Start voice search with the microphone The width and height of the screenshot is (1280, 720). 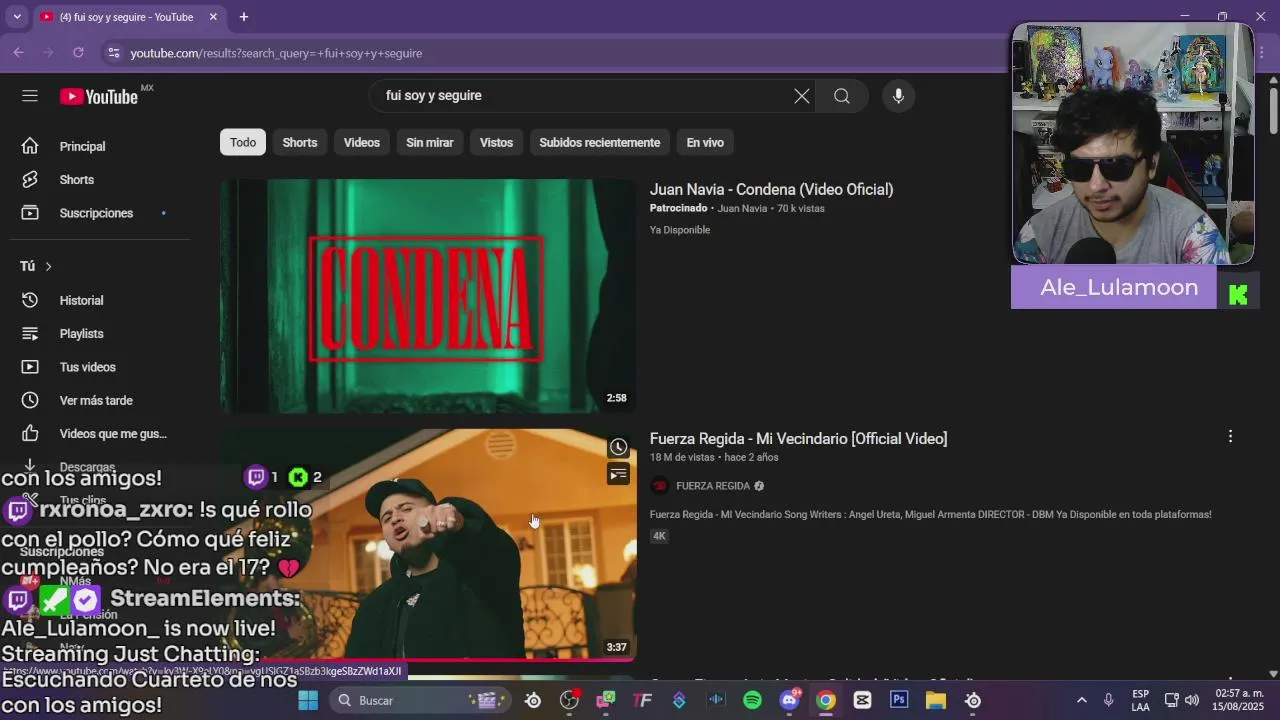(898, 96)
